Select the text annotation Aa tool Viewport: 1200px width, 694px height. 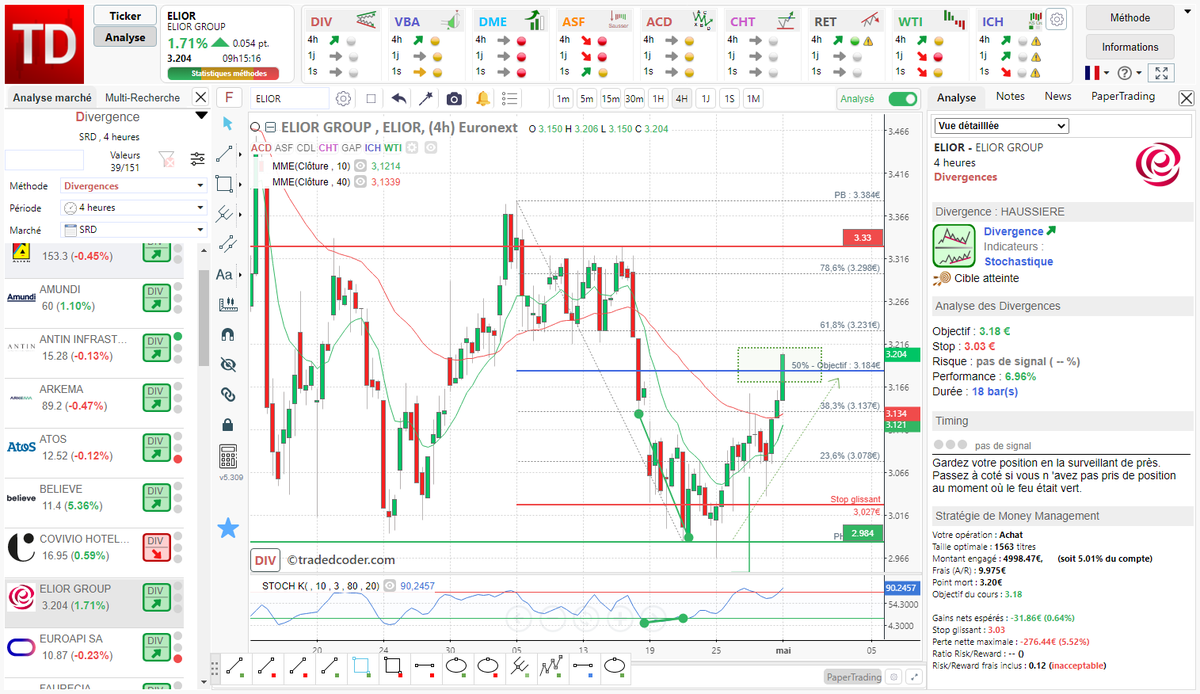click(224, 274)
